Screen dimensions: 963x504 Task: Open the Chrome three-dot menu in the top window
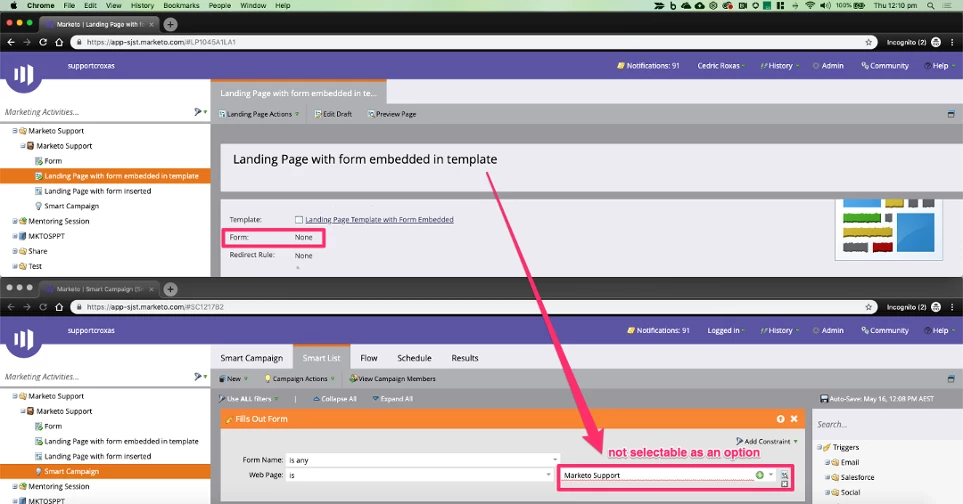tap(953, 42)
